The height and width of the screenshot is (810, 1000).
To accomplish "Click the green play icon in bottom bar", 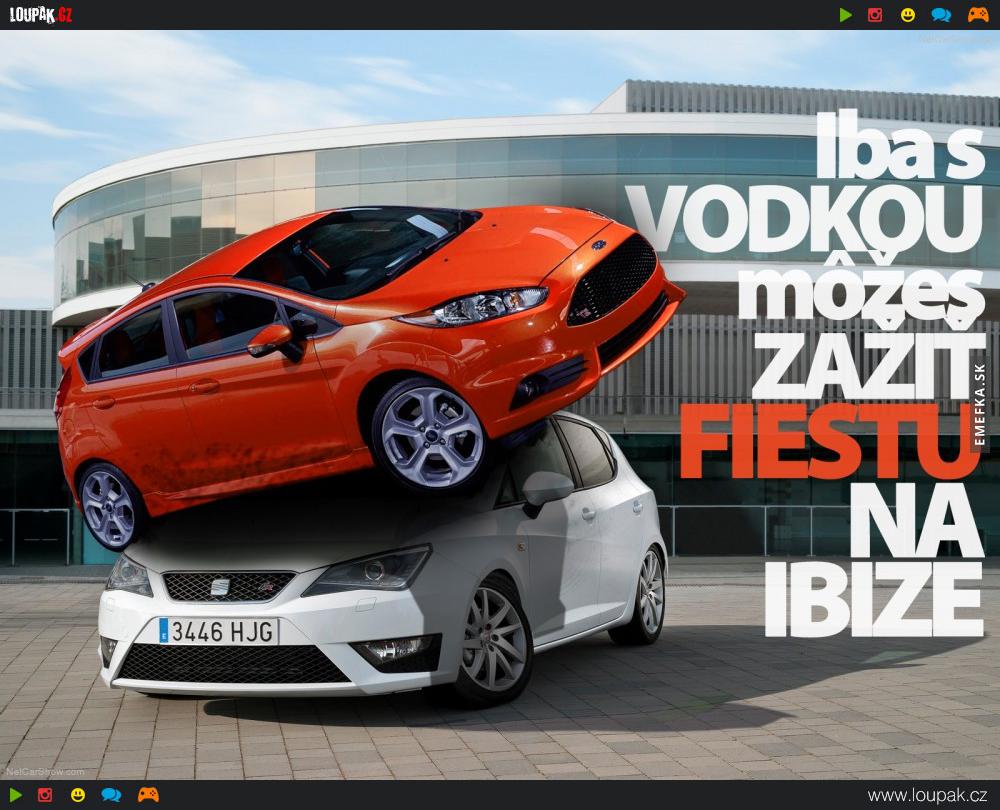I will [x=15, y=795].
